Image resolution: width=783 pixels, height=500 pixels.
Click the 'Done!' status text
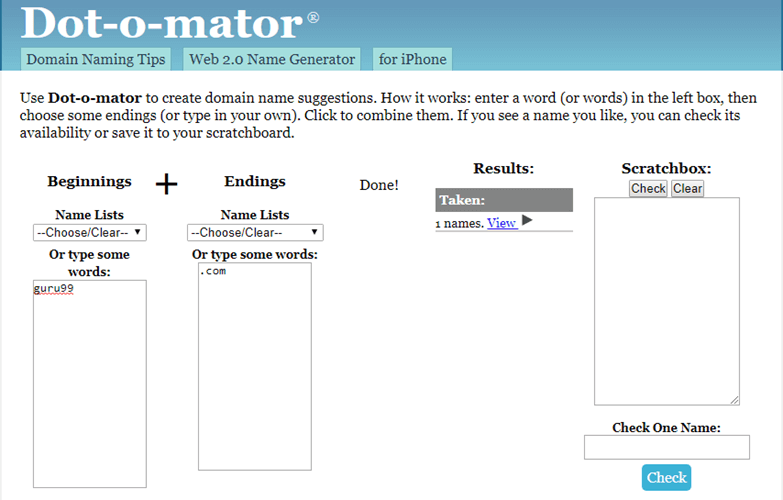tap(379, 185)
